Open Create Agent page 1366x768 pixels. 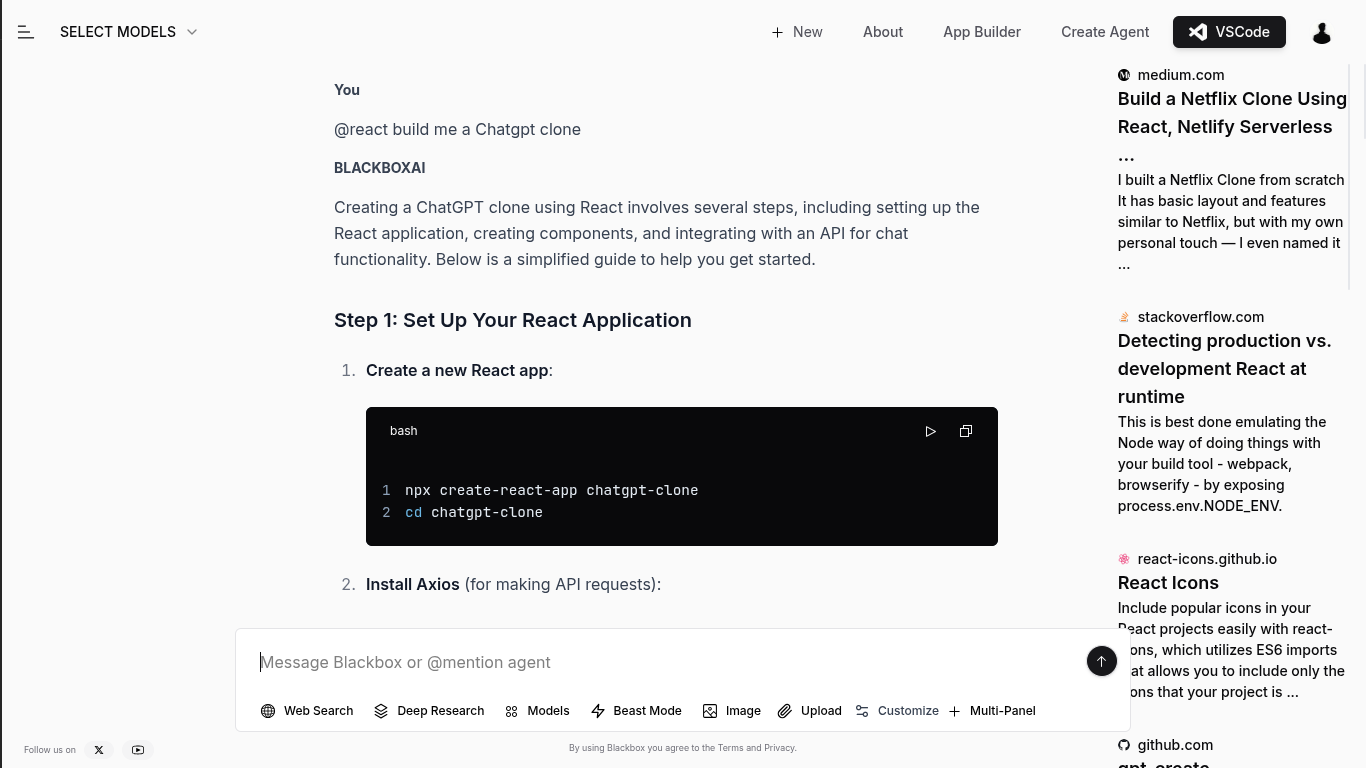(x=1104, y=32)
